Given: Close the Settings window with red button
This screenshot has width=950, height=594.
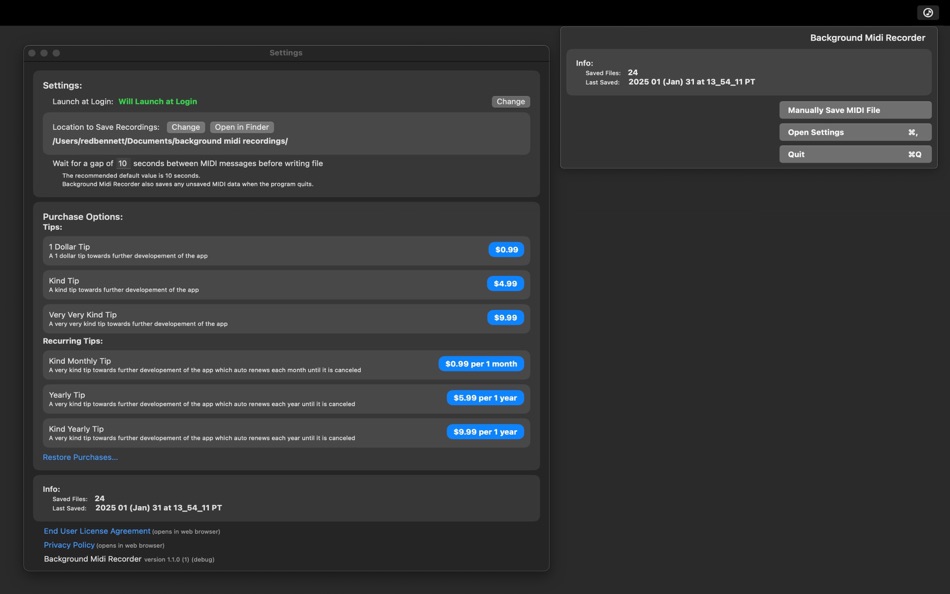Looking at the screenshot, I should (32, 53).
